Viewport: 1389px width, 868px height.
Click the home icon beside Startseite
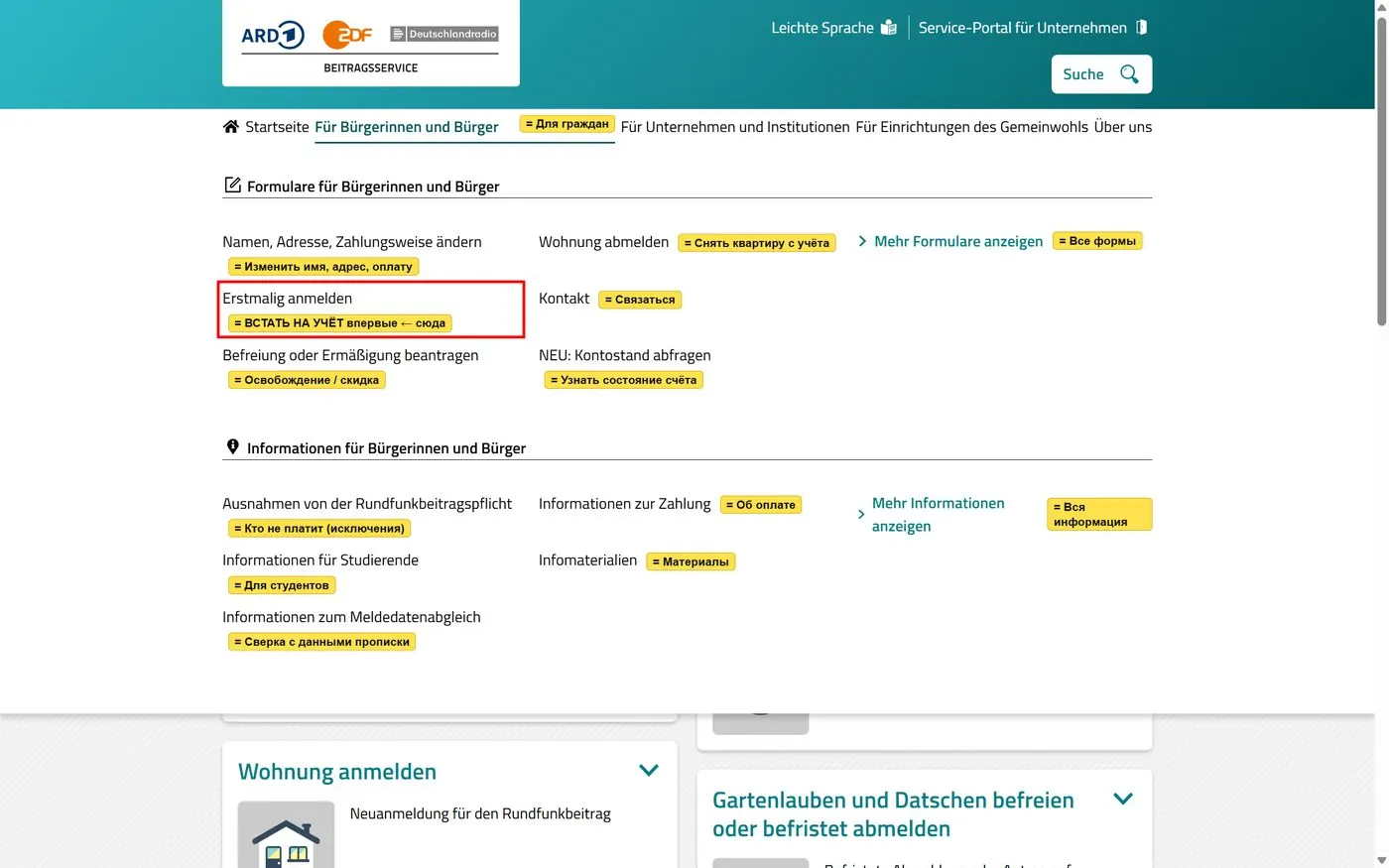[231, 127]
